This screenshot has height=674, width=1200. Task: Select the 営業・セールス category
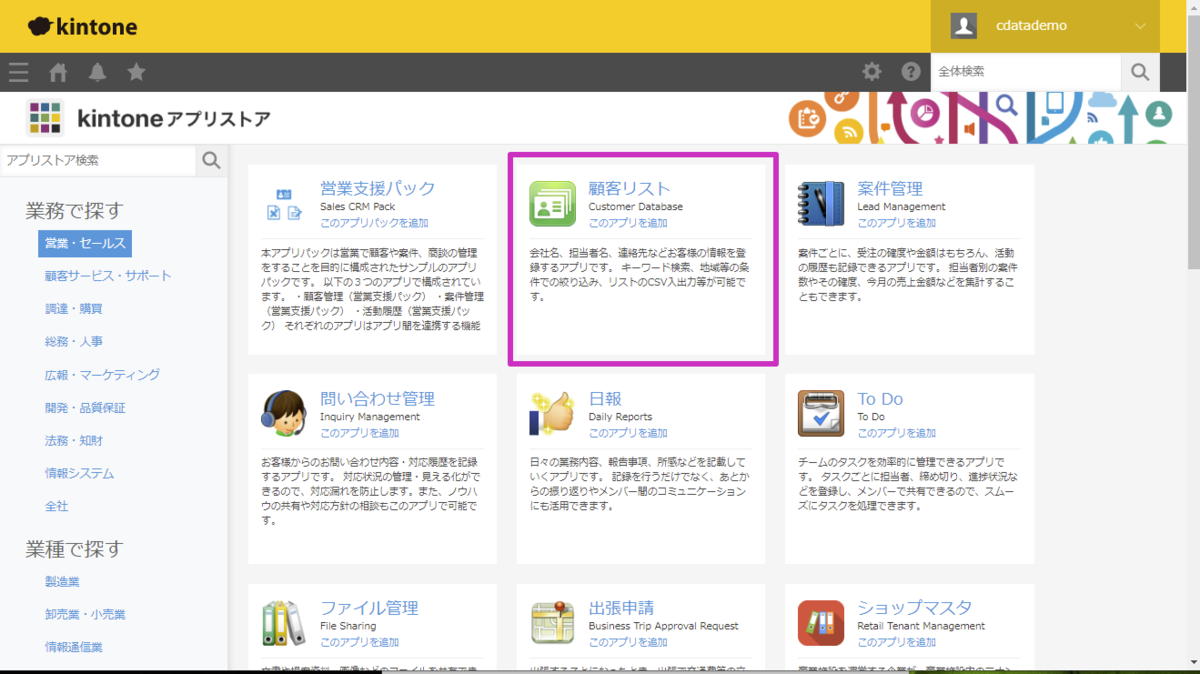[85, 243]
